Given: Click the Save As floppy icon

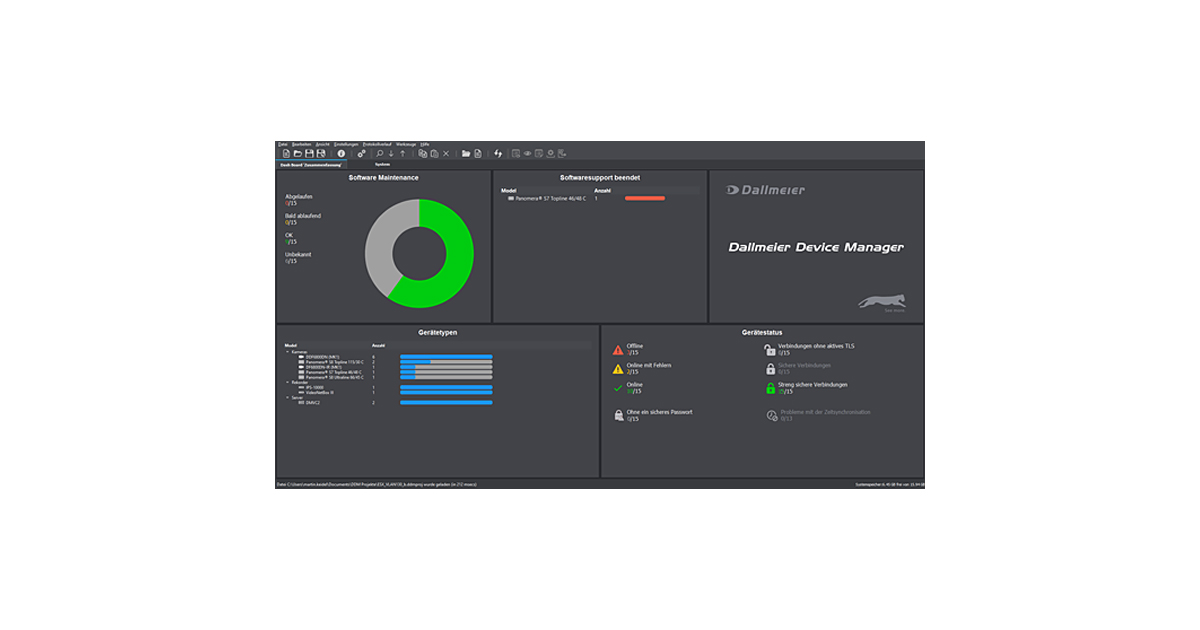Looking at the screenshot, I should (321, 153).
